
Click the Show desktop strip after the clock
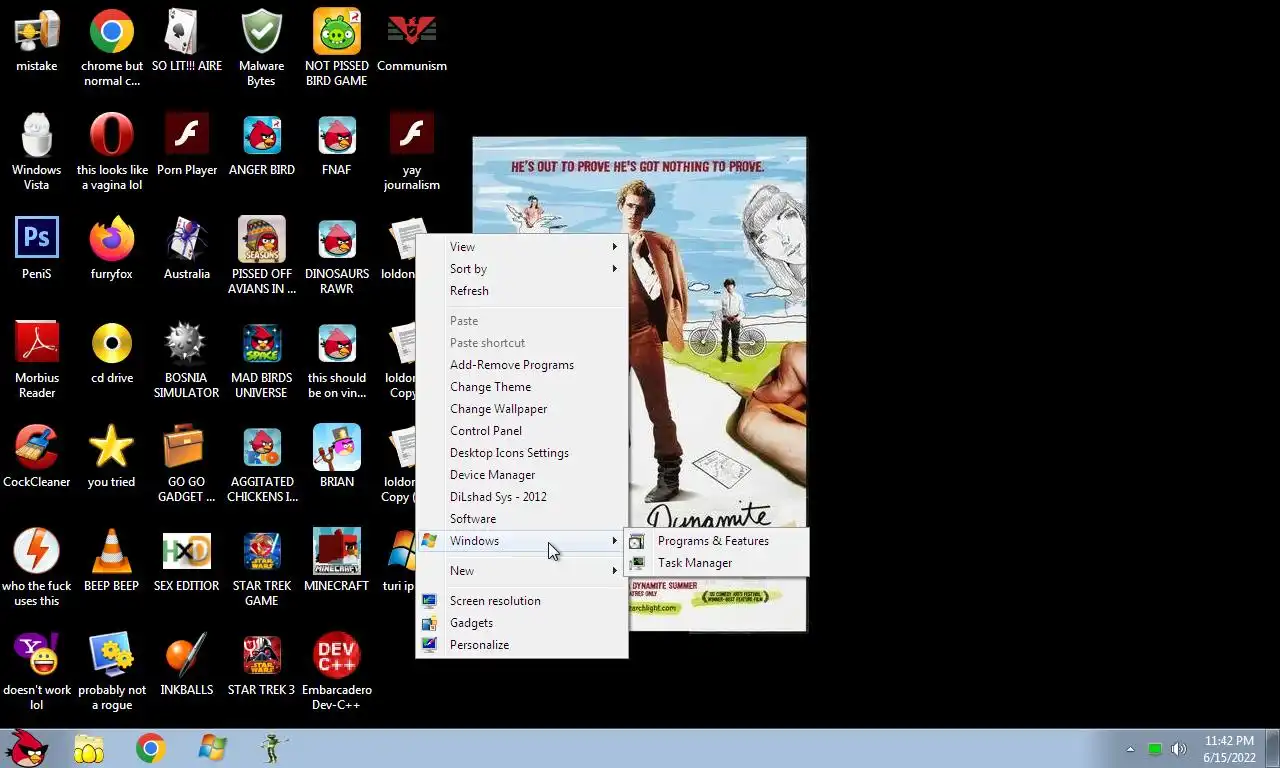[x=1272, y=748]
